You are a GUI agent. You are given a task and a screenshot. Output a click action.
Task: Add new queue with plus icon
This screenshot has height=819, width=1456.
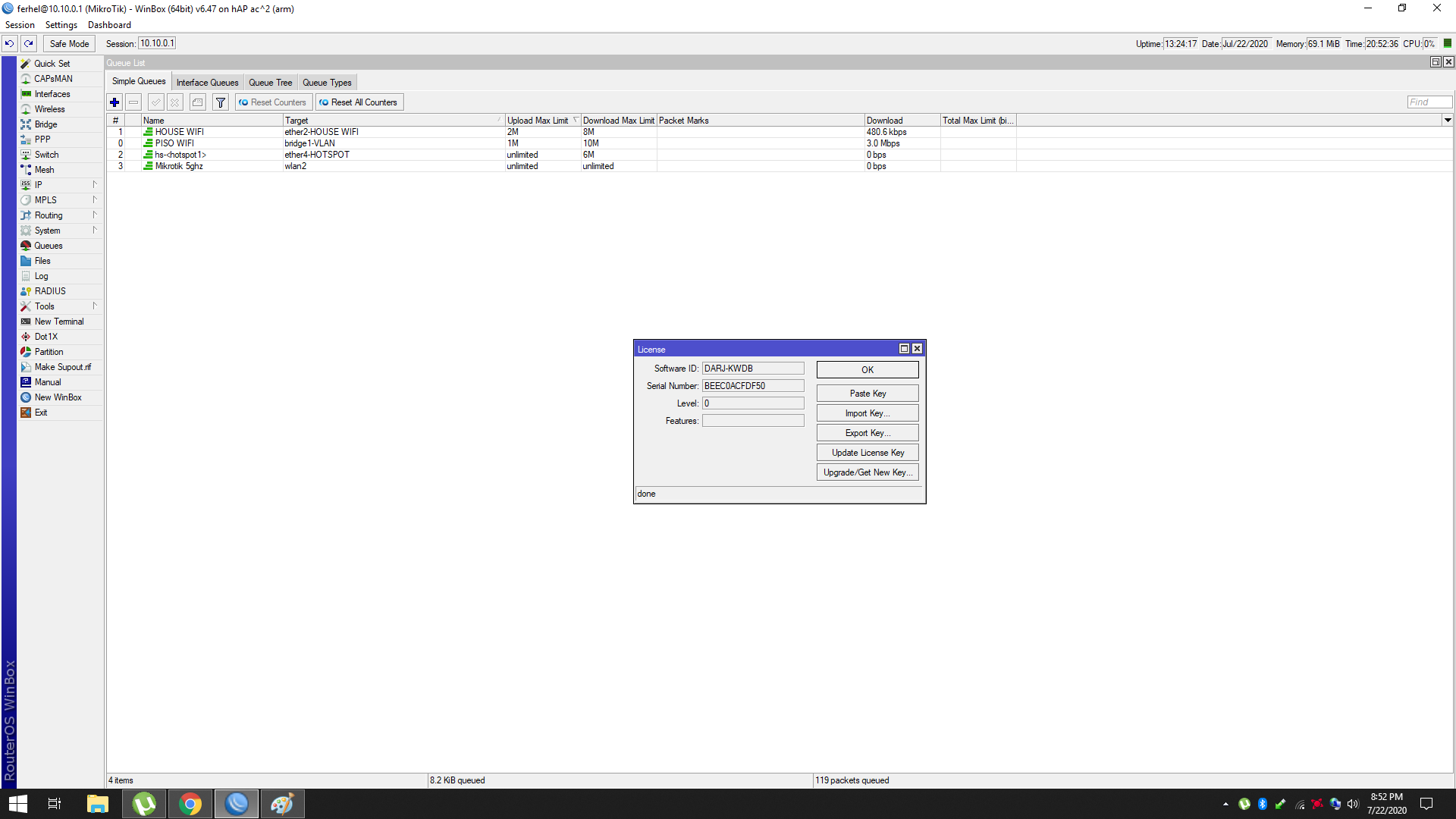pyautogui.click(x=115, y=102)
